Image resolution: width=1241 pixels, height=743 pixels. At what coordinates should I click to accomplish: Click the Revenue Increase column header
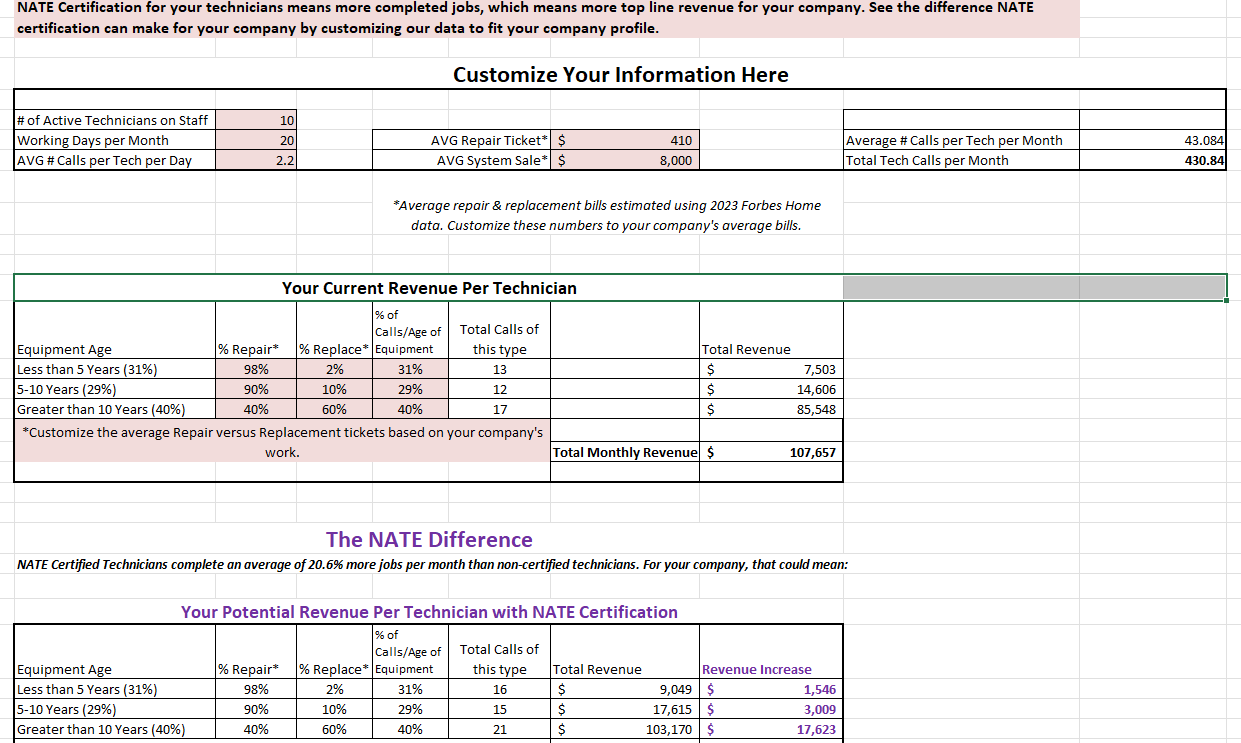coord(757,669)
